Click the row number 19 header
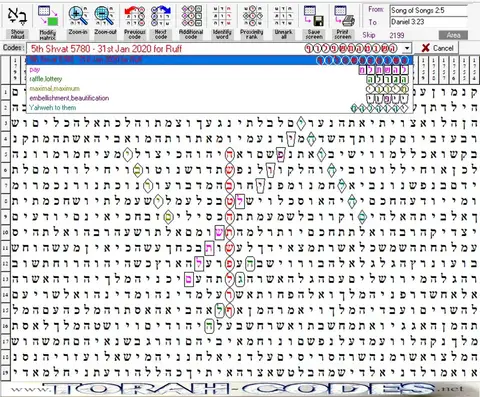Screen dimensions: 480x397 [5, 372]
